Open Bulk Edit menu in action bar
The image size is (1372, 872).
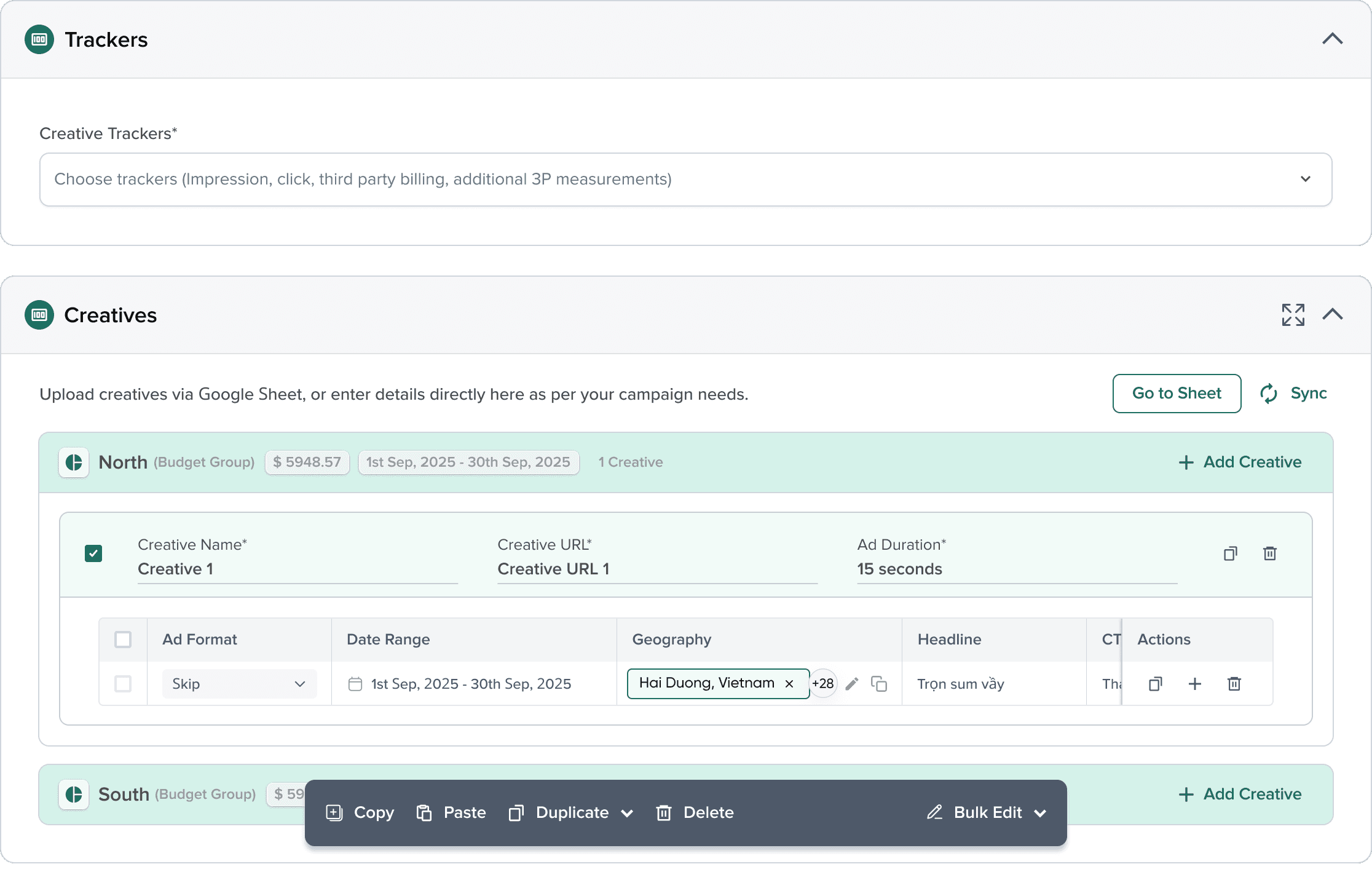coord(987,813)
